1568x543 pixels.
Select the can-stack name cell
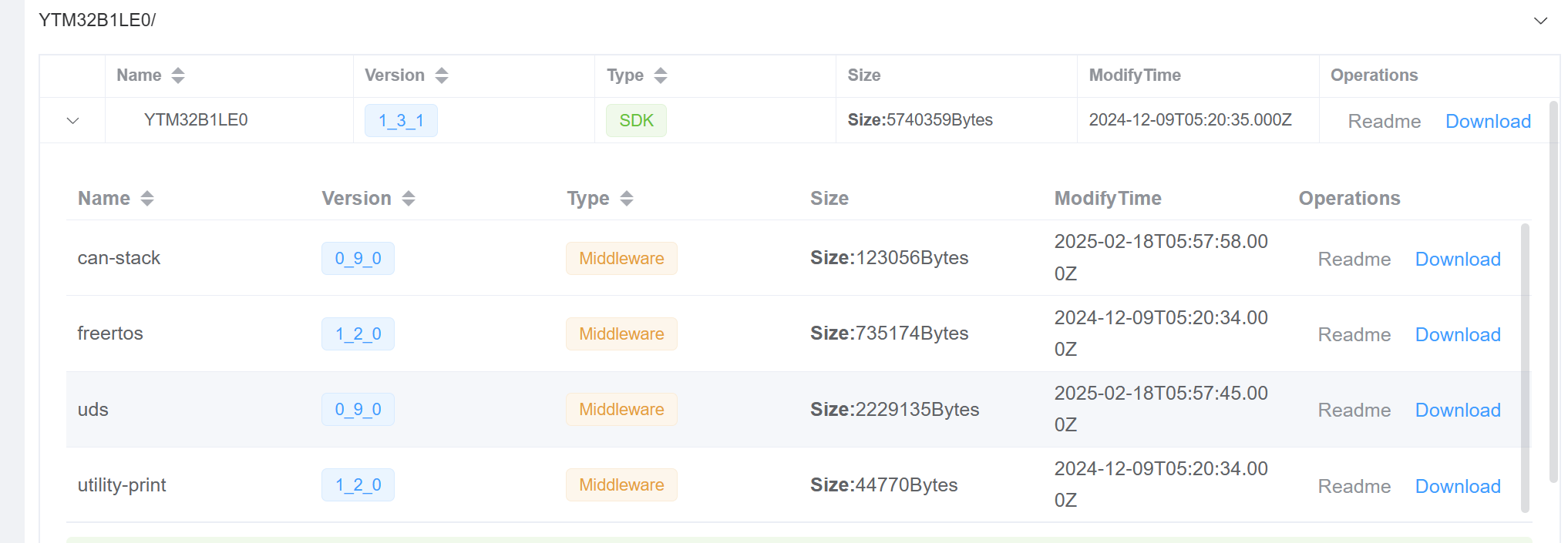pos(119,258)
